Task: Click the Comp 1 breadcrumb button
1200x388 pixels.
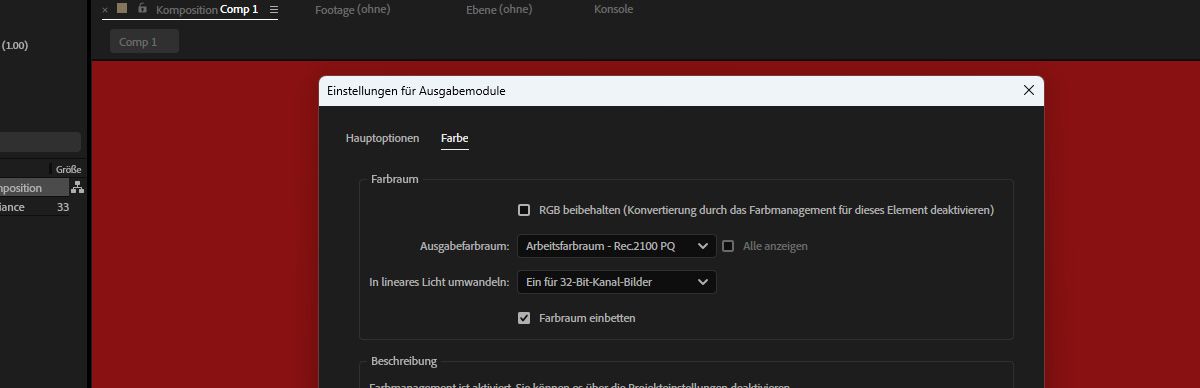Action: coord(144,42)
